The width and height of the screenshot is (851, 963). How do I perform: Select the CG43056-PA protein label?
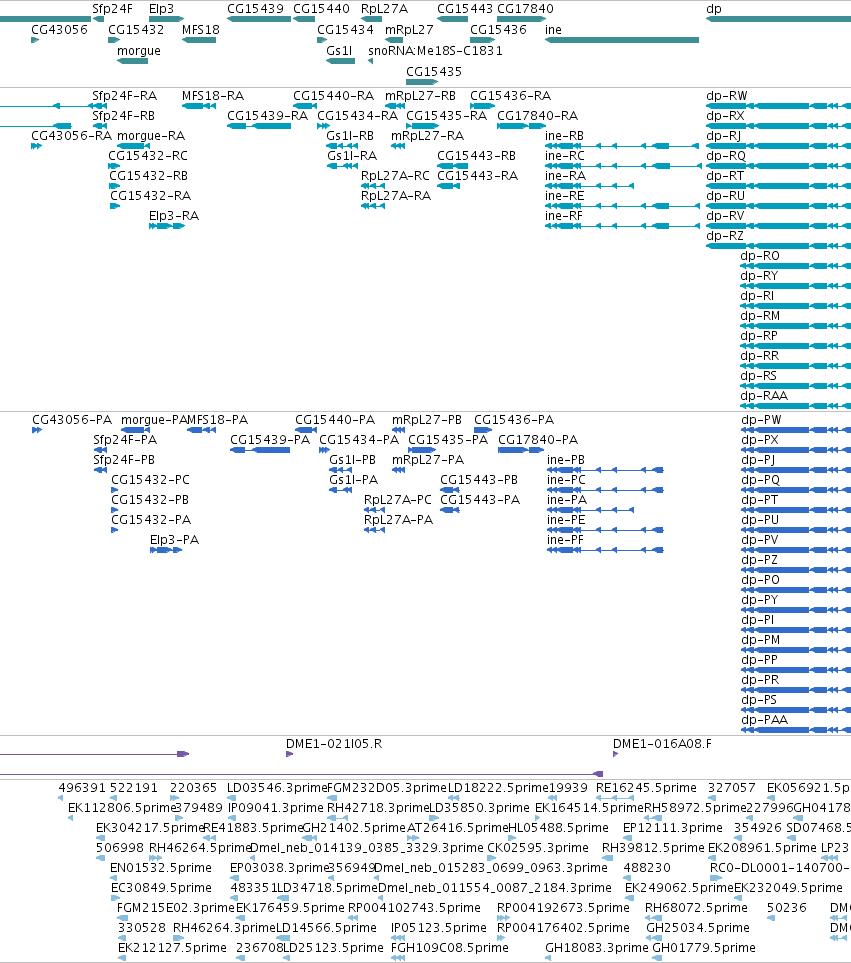tap(72, 419)
